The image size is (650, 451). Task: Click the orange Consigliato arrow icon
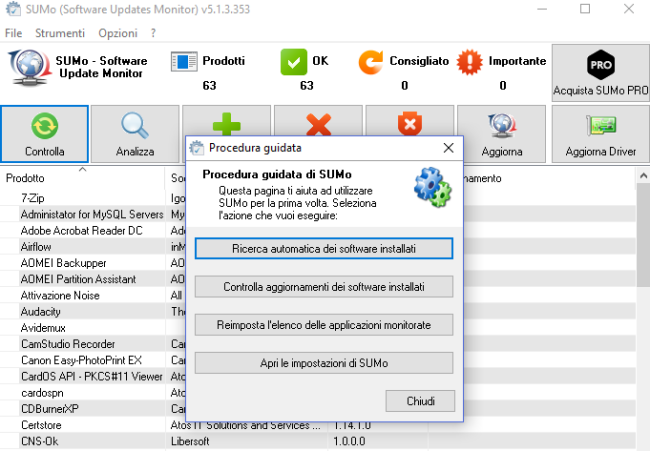[x=371, y=63]
